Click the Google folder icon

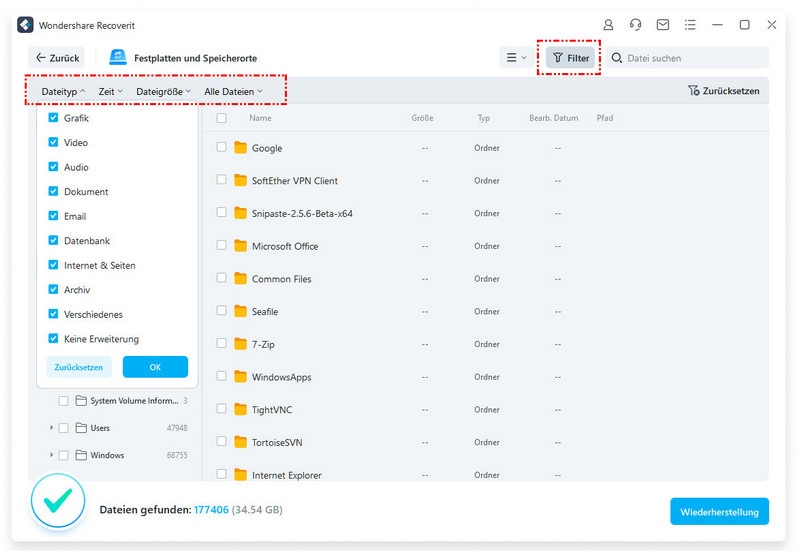click(240, 147)
